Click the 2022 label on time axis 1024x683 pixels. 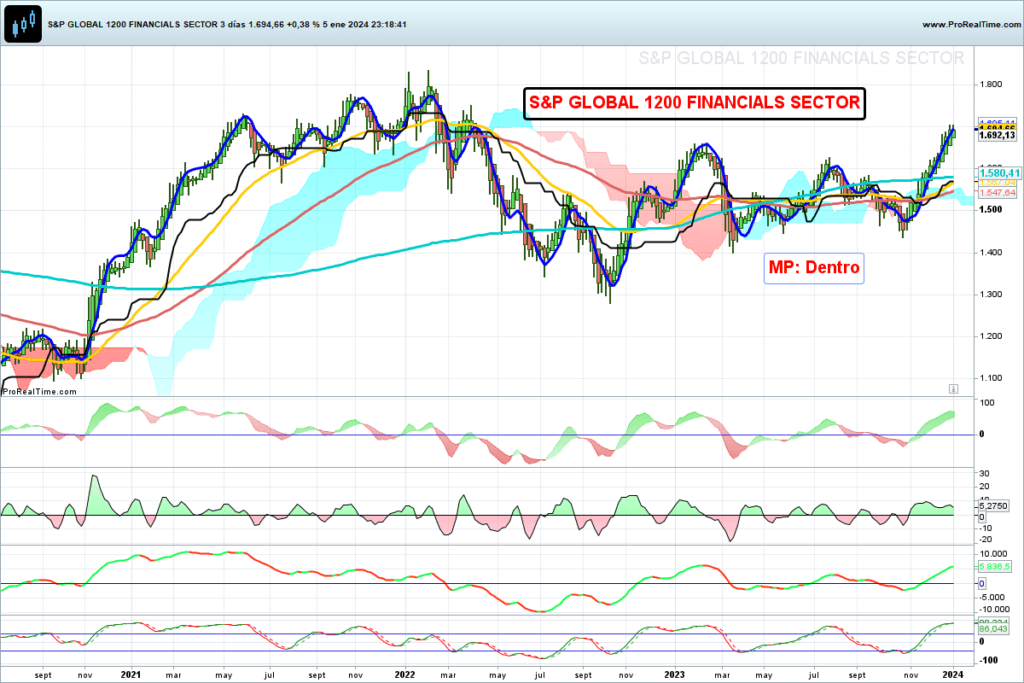(x=405, y=675)
